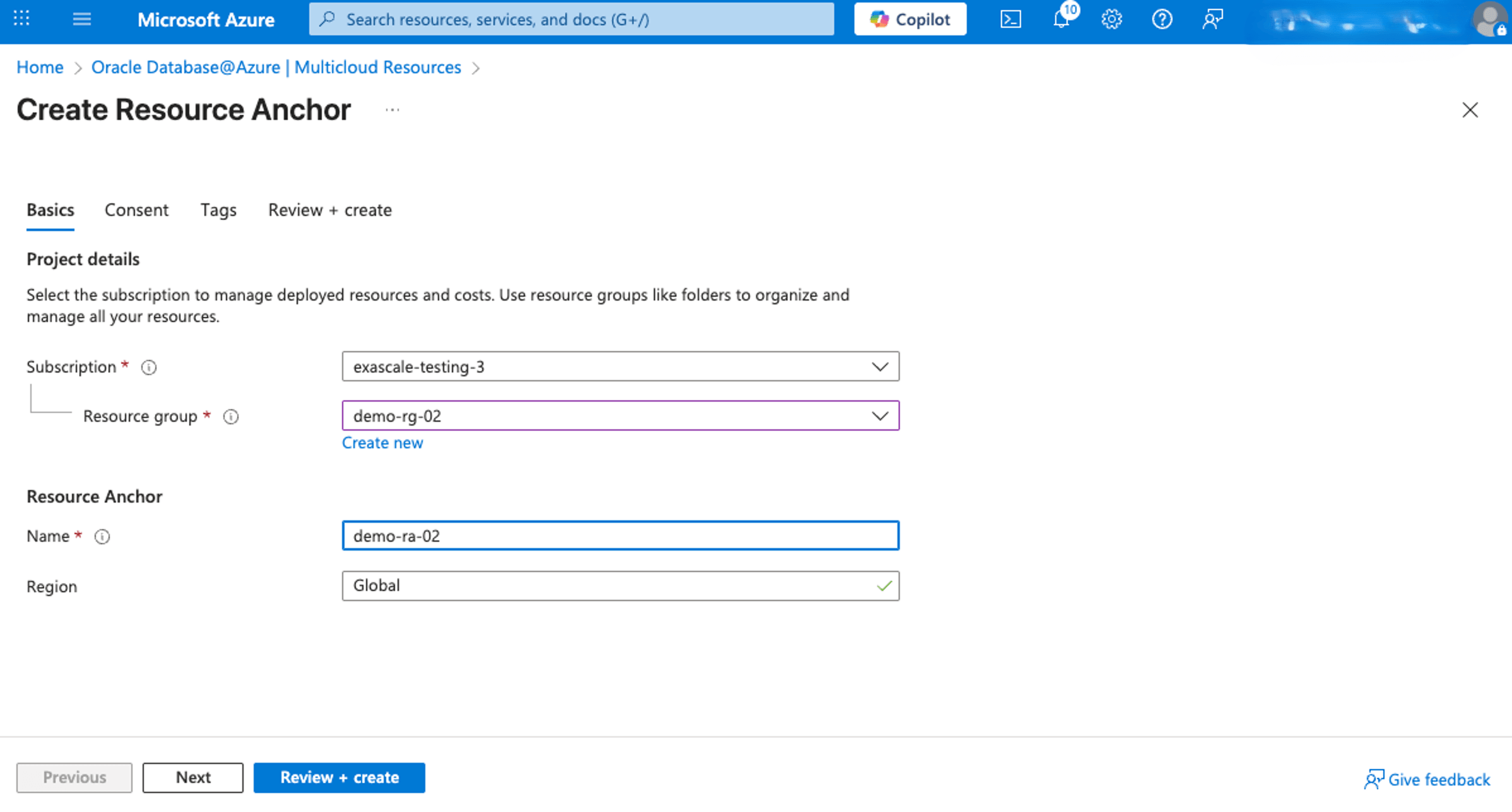View the Name field info tooltip

102,536
